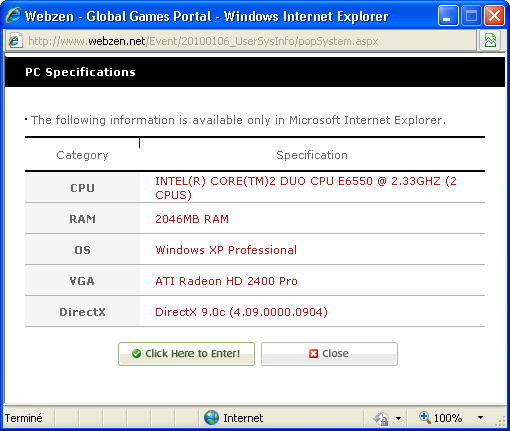510x431 pixels.
Task: Select the DirectX 9.0c version text
Action: [241, 312]
